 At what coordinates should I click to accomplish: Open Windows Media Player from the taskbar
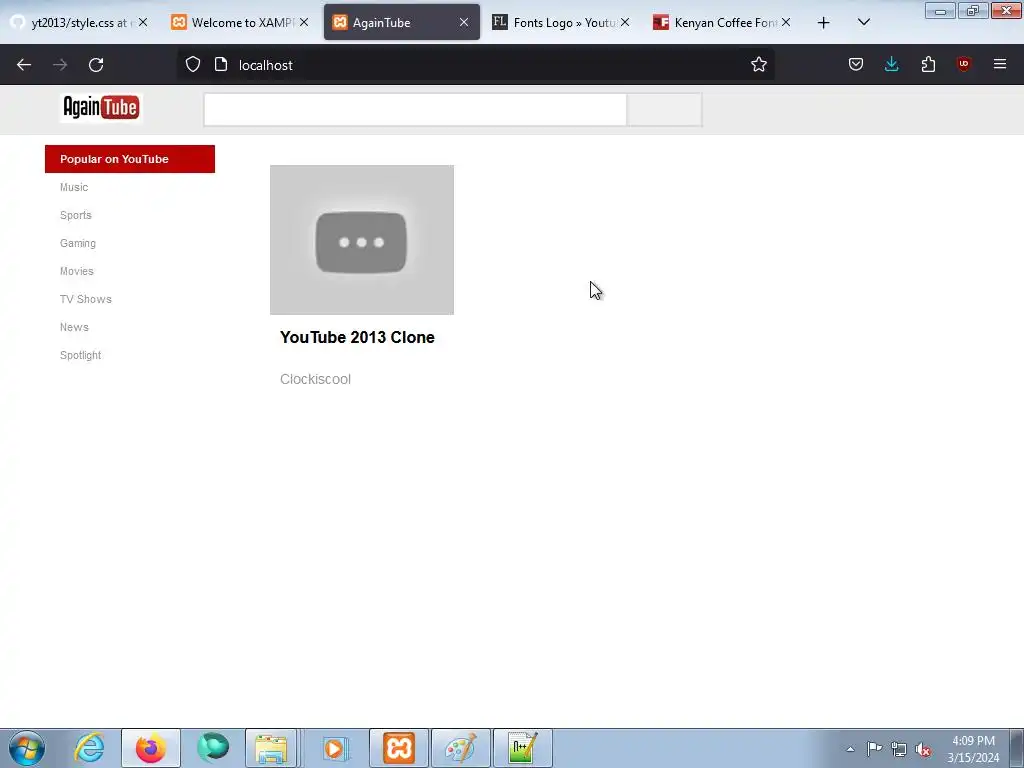tap(335, 748)
